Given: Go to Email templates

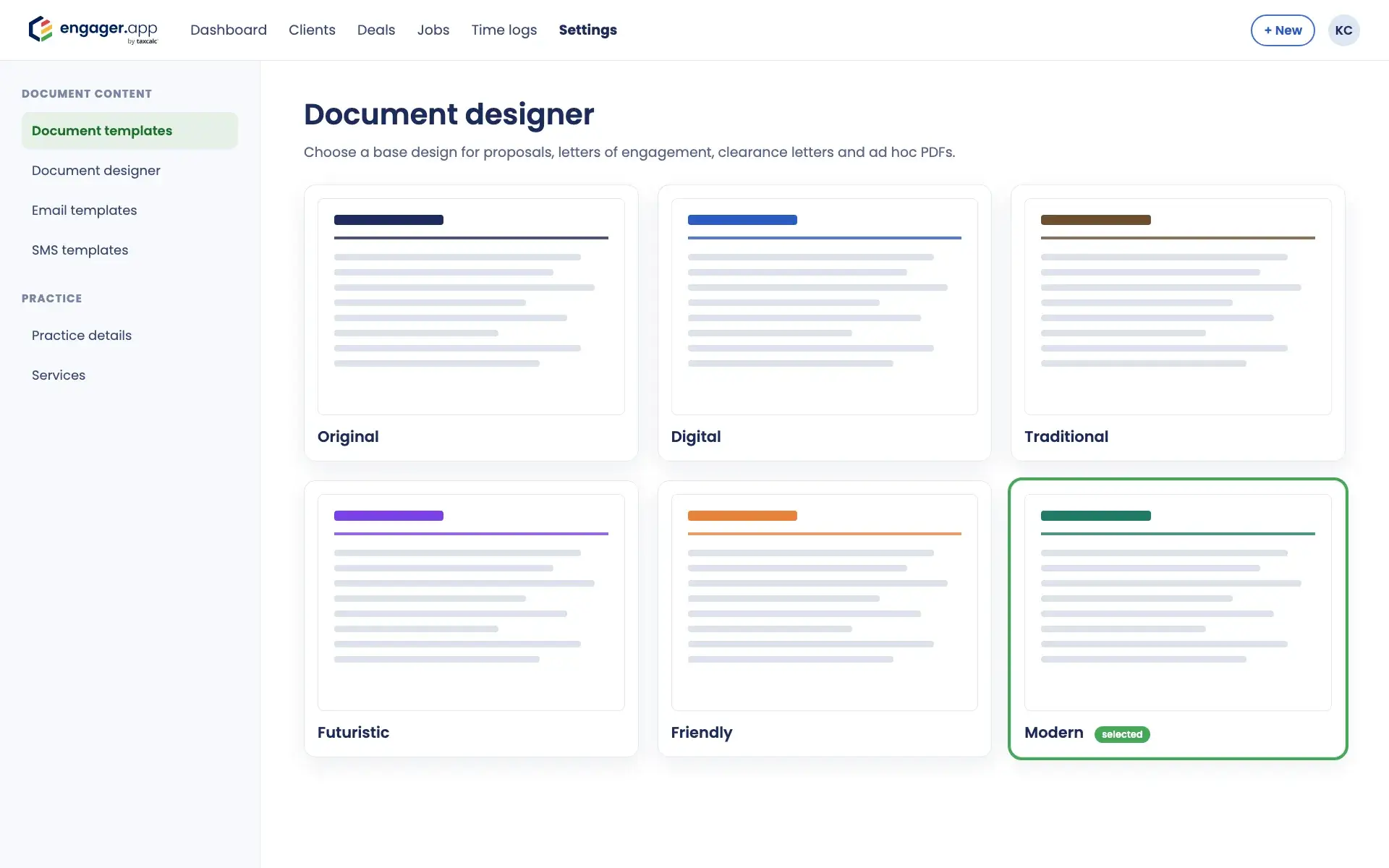Looking at the screenshot, I should click(x=129, y=210).
